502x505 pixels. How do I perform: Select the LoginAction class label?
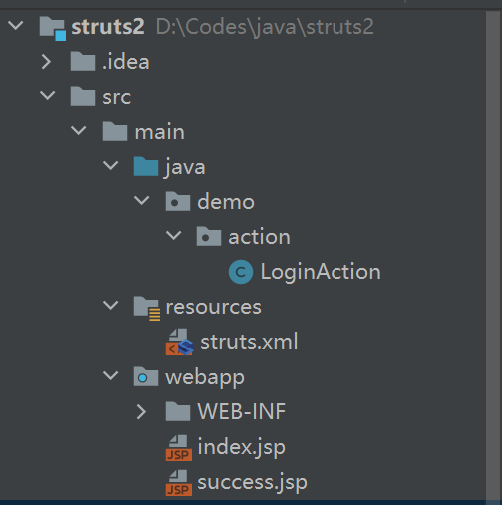(x=320, y=272)
